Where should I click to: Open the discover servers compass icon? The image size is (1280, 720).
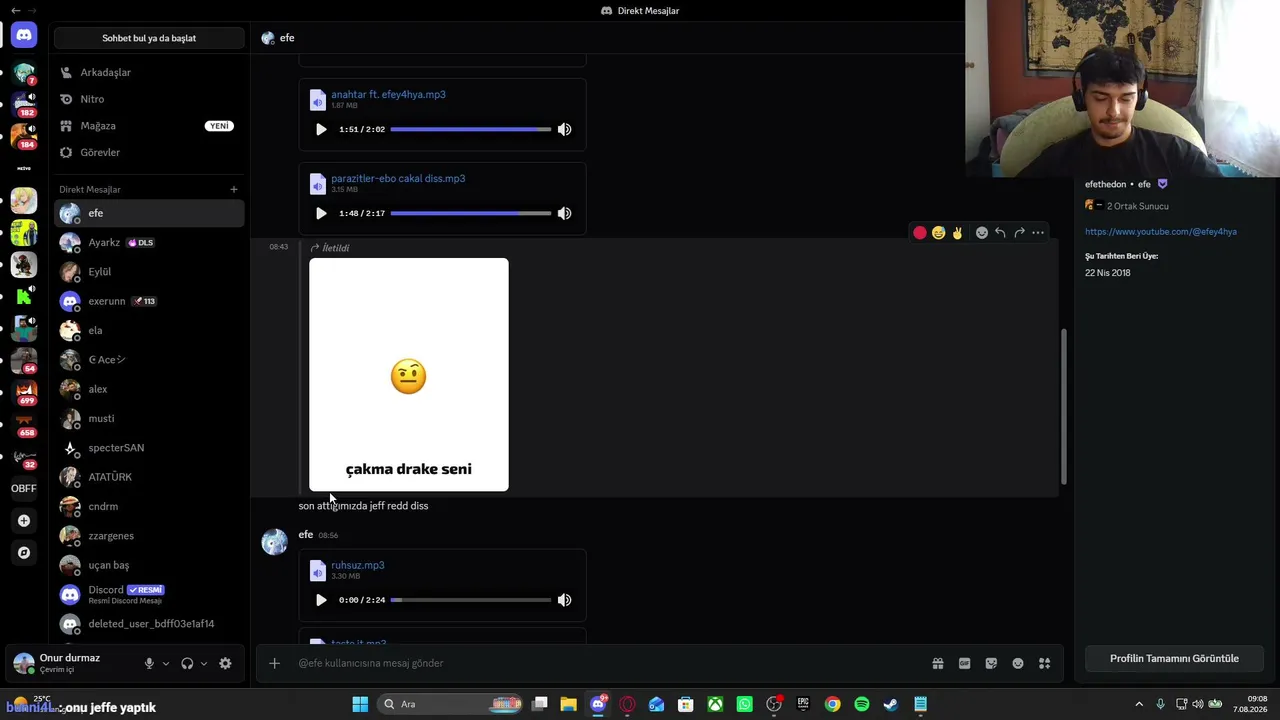pos(24,553)
